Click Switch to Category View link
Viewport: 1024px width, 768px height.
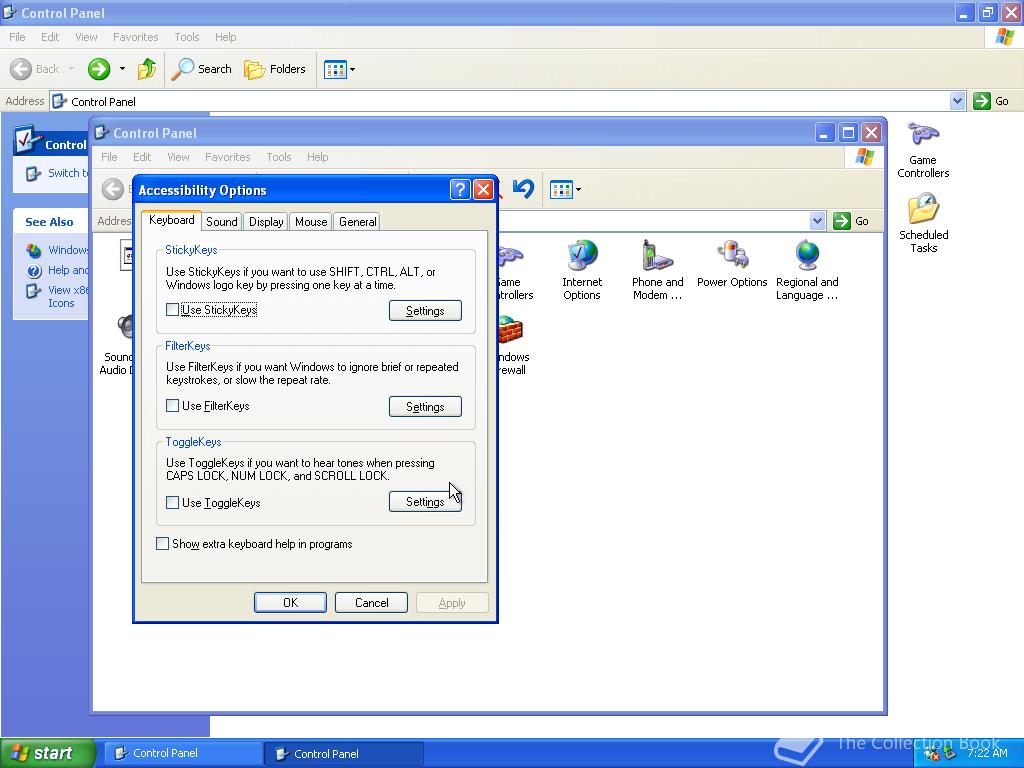pos(57,173)
